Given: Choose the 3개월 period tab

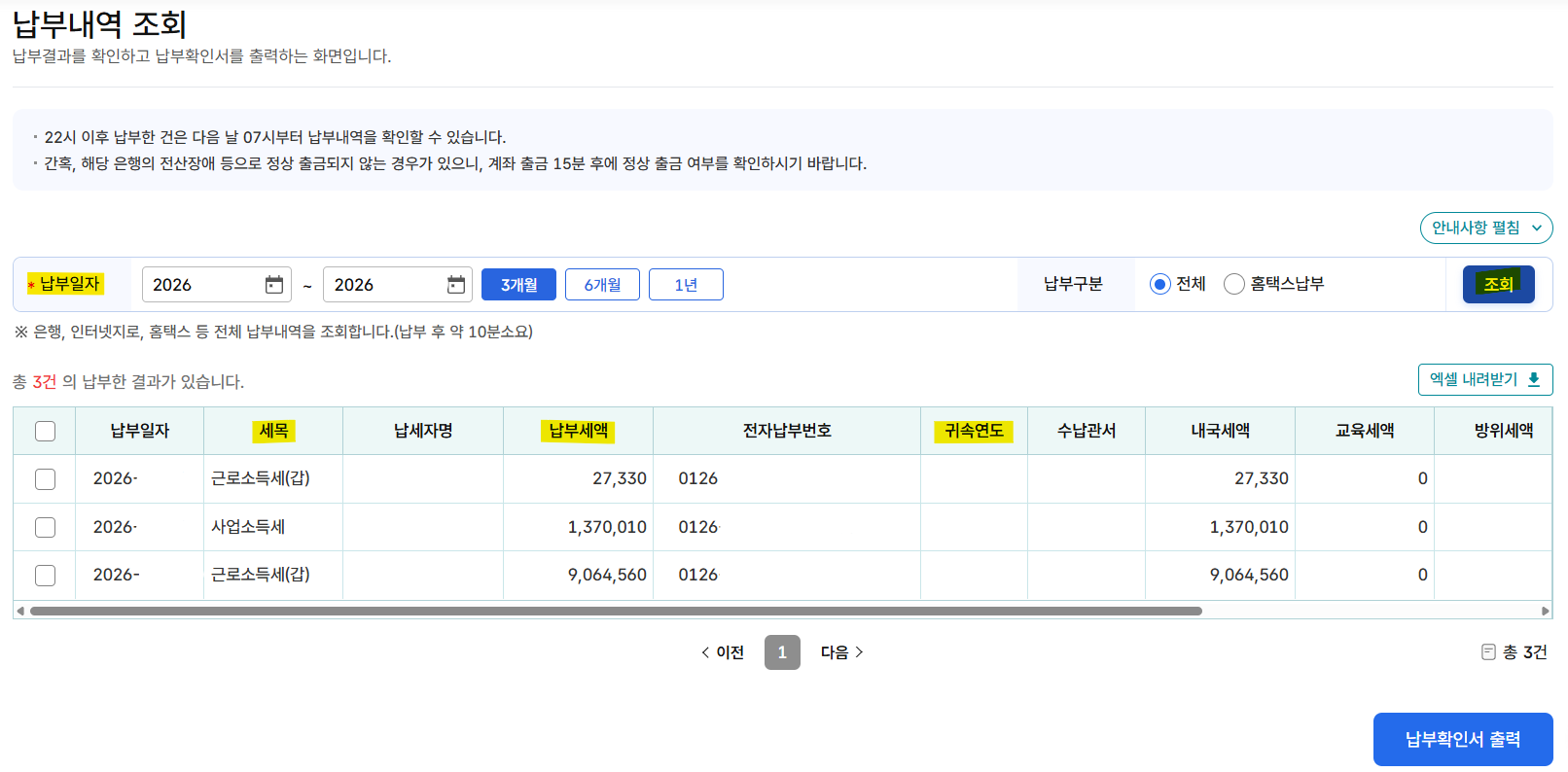Looking at the screenshot, I should pos(519,285).
